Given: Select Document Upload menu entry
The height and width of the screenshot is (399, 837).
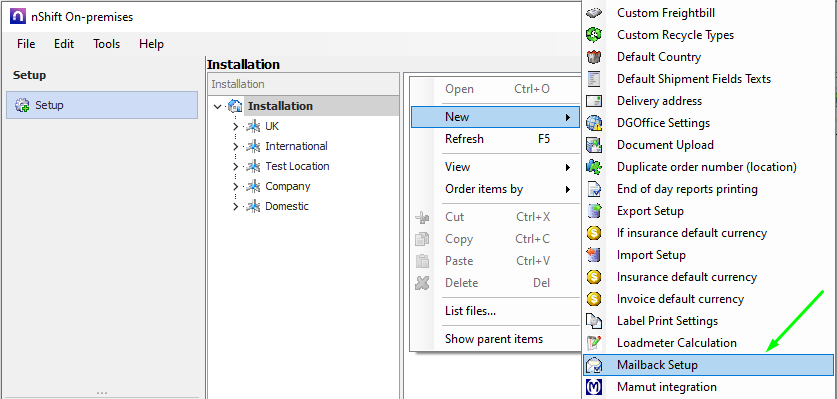Looking at the screenshot, I should [708, 145].
